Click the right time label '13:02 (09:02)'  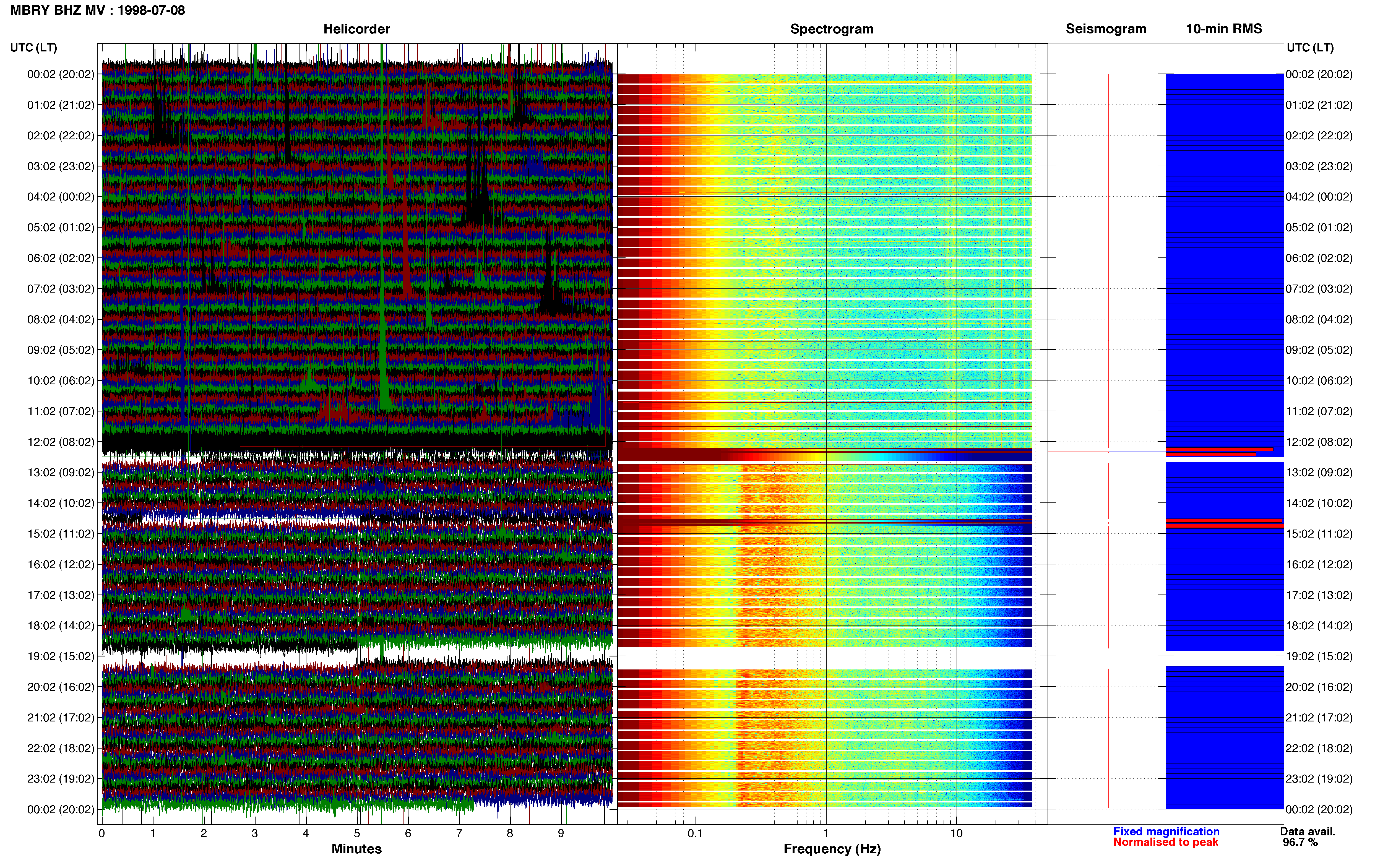pyautogui.click(x=1319, y=473)
